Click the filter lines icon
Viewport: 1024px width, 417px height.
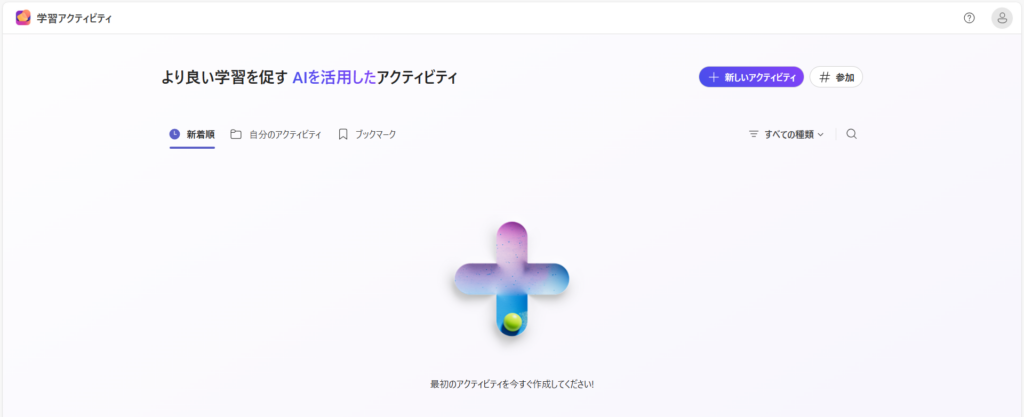point(754,134)
